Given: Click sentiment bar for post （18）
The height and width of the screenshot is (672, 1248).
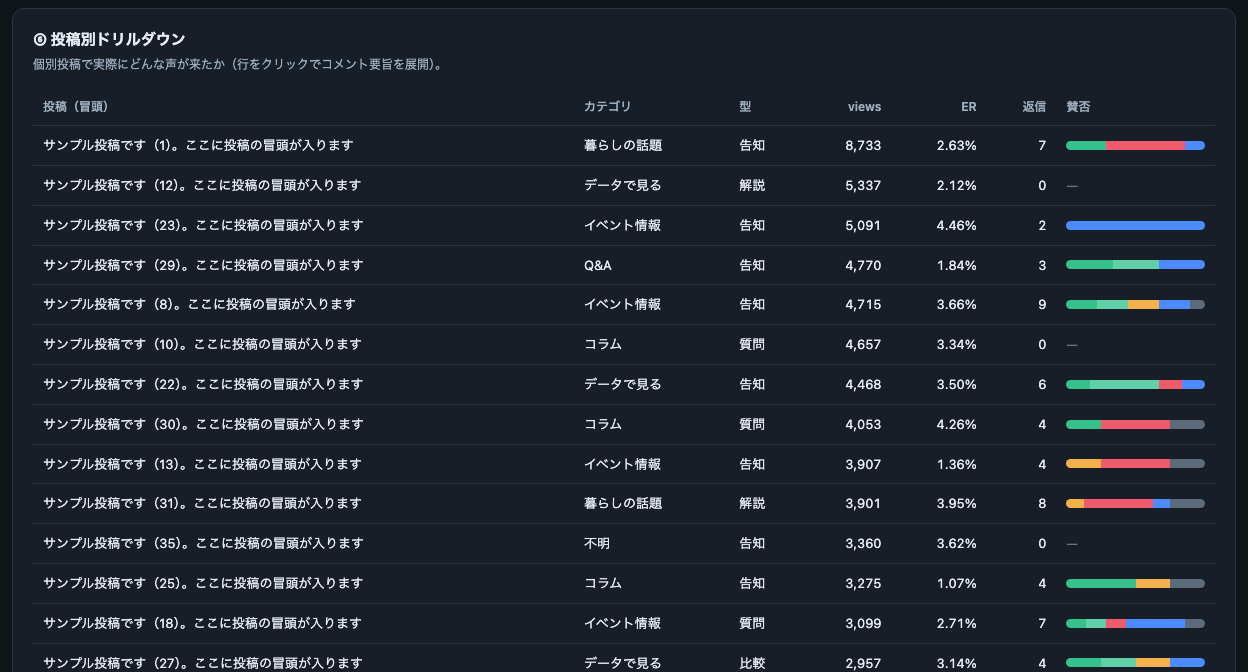Looking at the screenshot, I should coord(1135,624).
